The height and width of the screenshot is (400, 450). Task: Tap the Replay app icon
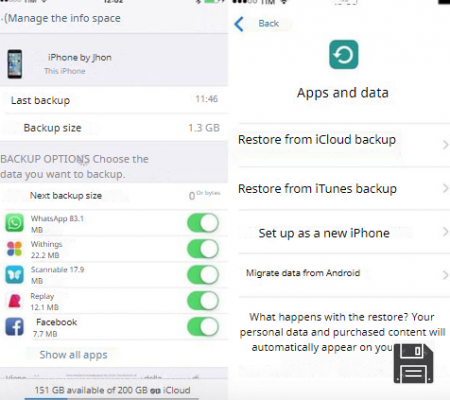[x=14, y=301]
